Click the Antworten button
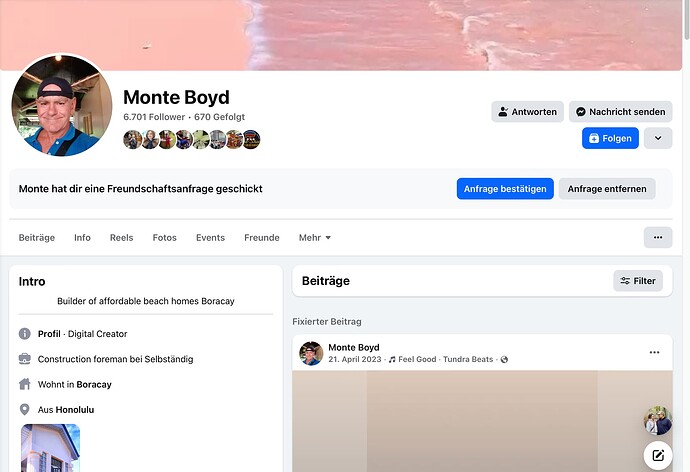Screen dimensions: 690x472 point(527,112)
